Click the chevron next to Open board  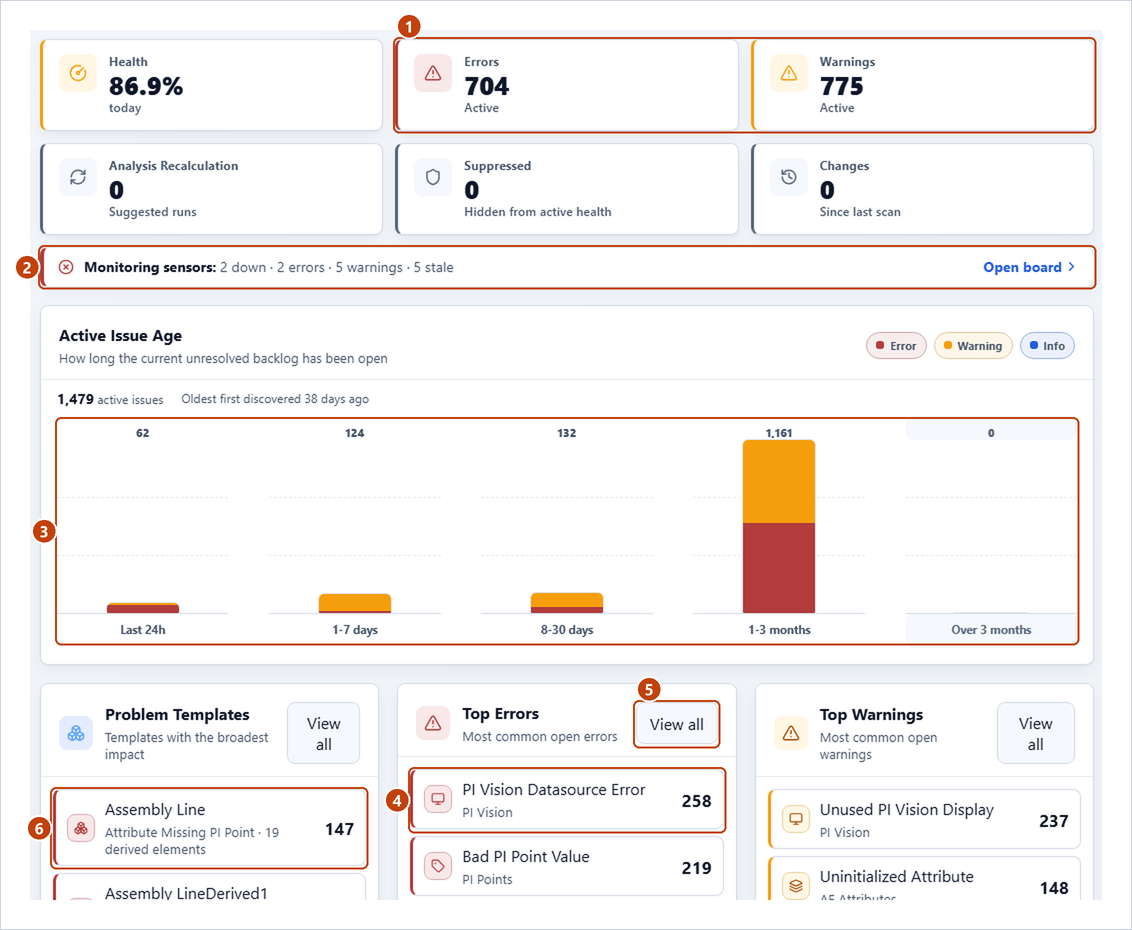[x=1071, y=267]
